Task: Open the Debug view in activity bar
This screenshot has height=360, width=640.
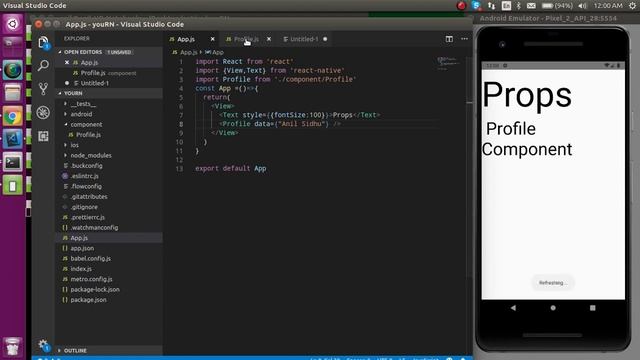Action: 43,112
